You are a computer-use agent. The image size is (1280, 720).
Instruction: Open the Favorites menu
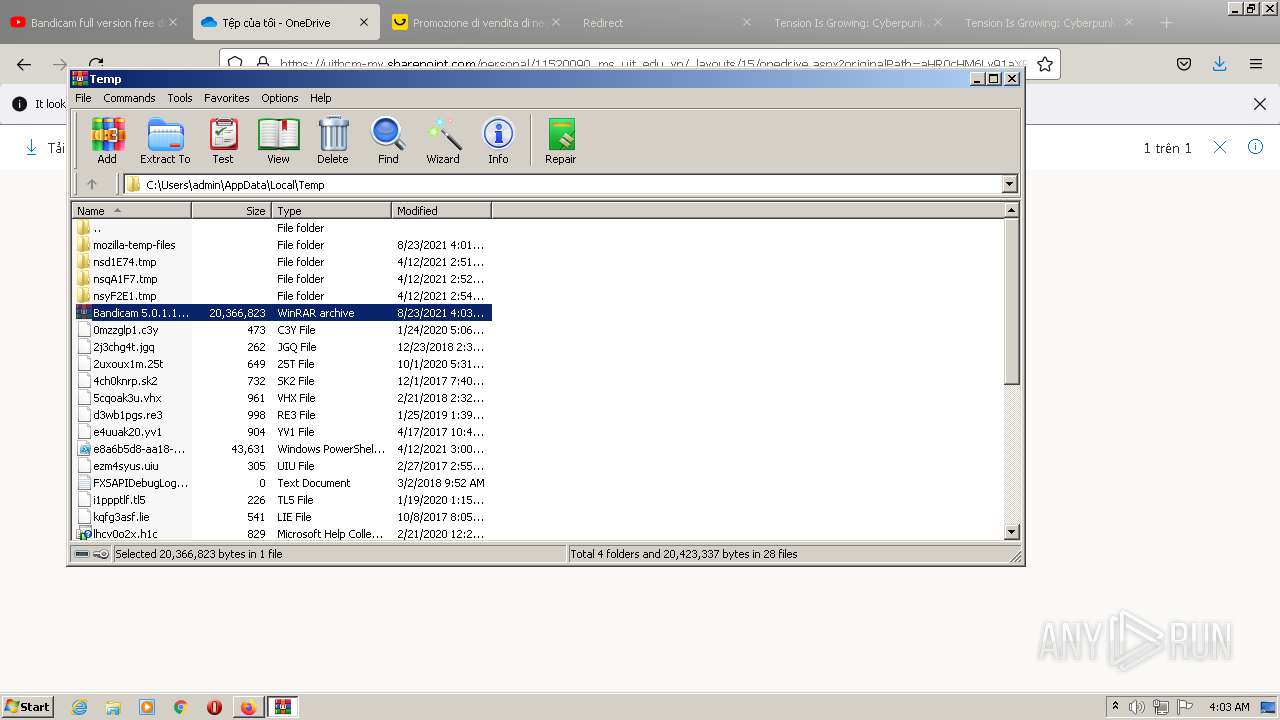[x=227, y=98]
